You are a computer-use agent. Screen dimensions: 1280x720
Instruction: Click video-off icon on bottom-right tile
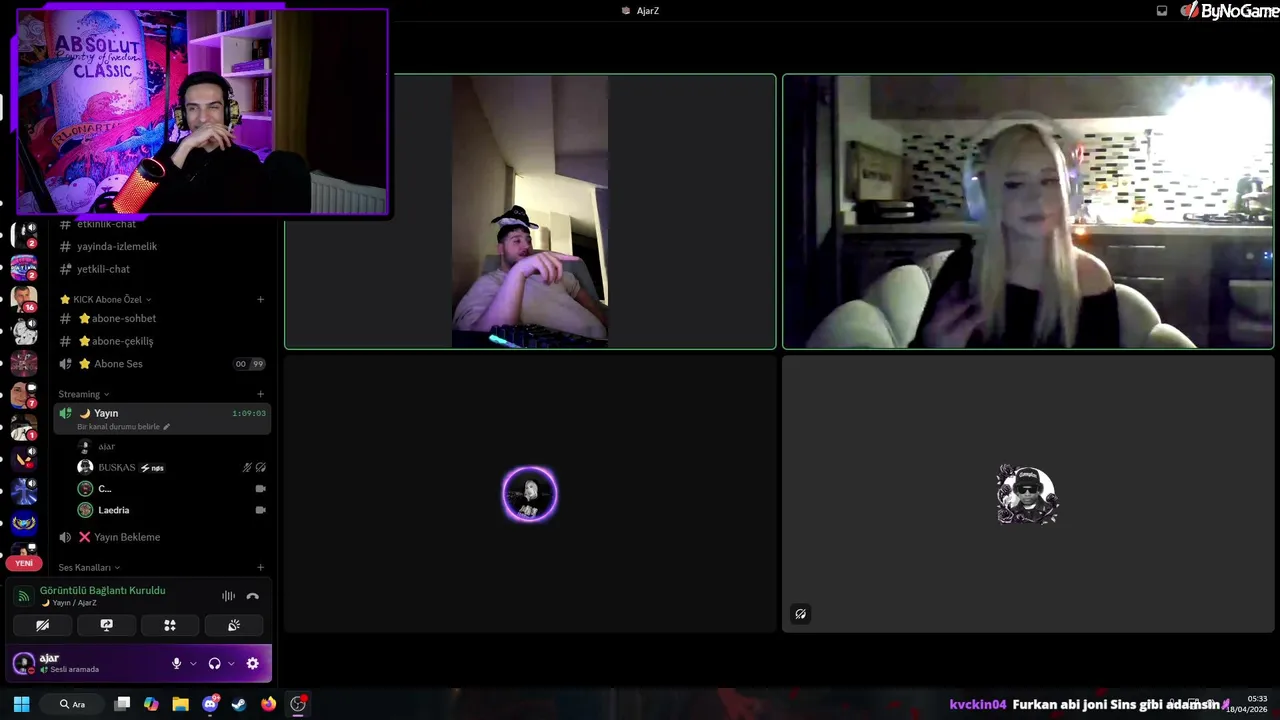tap(800, 614)
